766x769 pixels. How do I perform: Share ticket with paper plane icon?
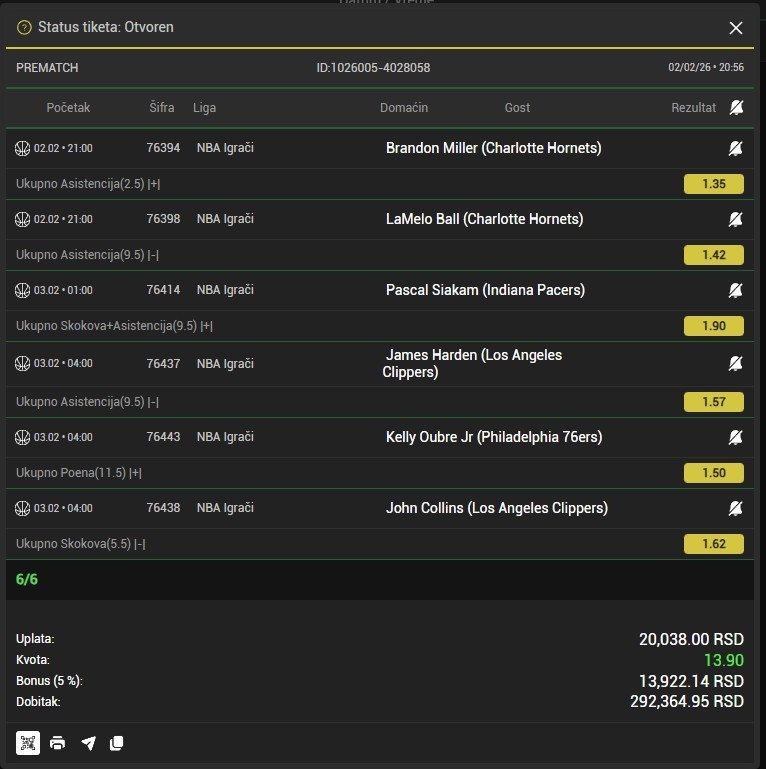pos(88,743)
